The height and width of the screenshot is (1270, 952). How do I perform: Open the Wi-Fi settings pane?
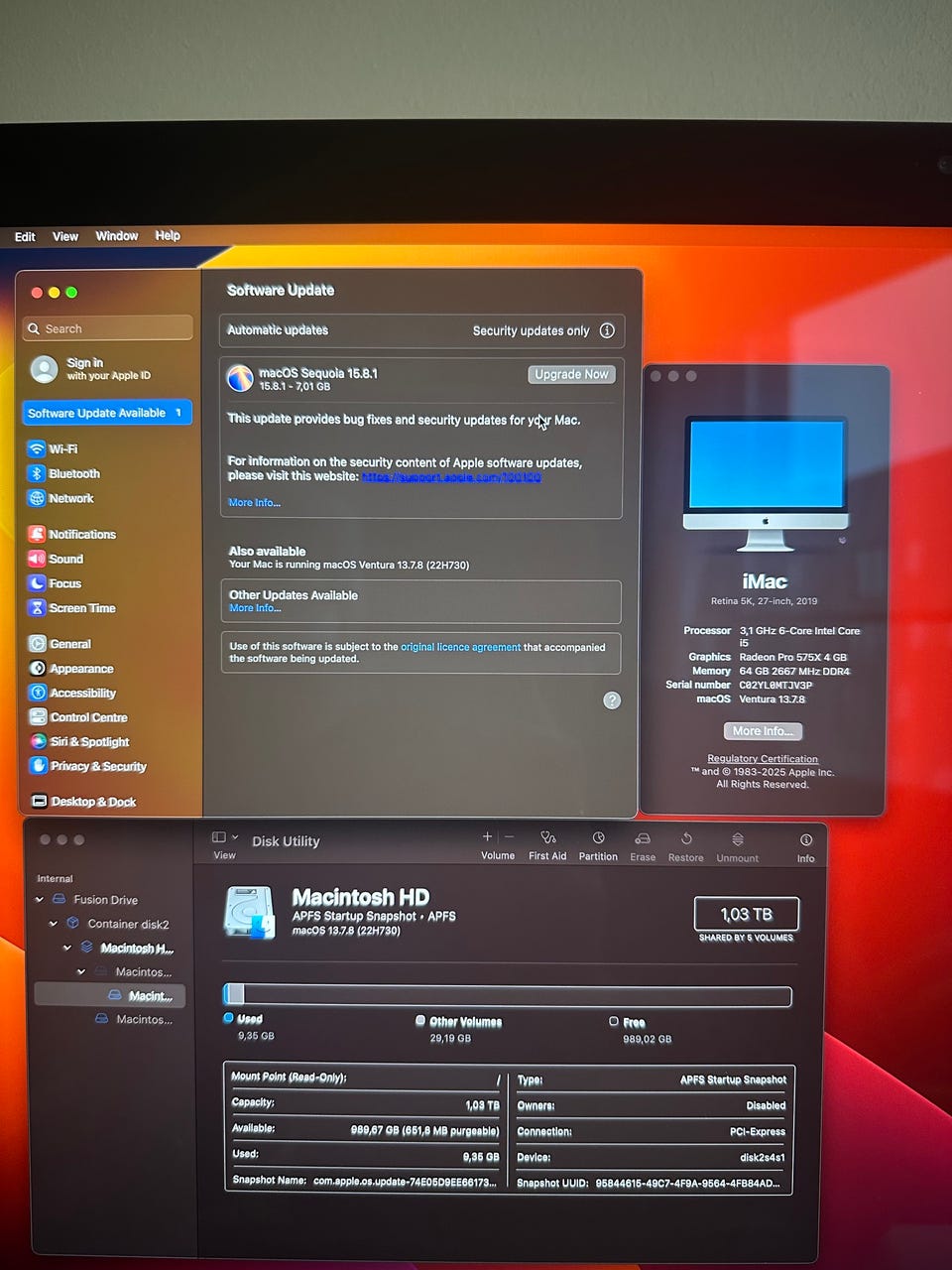[54, 449]
